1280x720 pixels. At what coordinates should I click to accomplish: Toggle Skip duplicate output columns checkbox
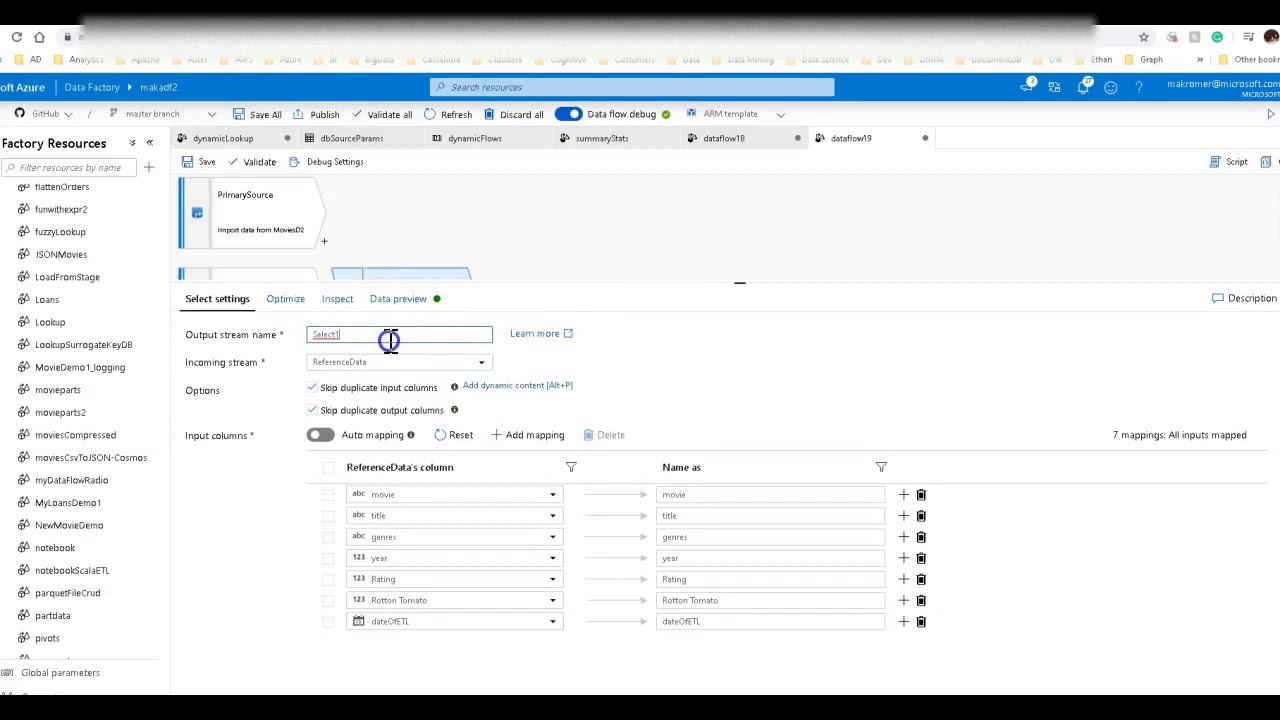click(x=312, y=410)
